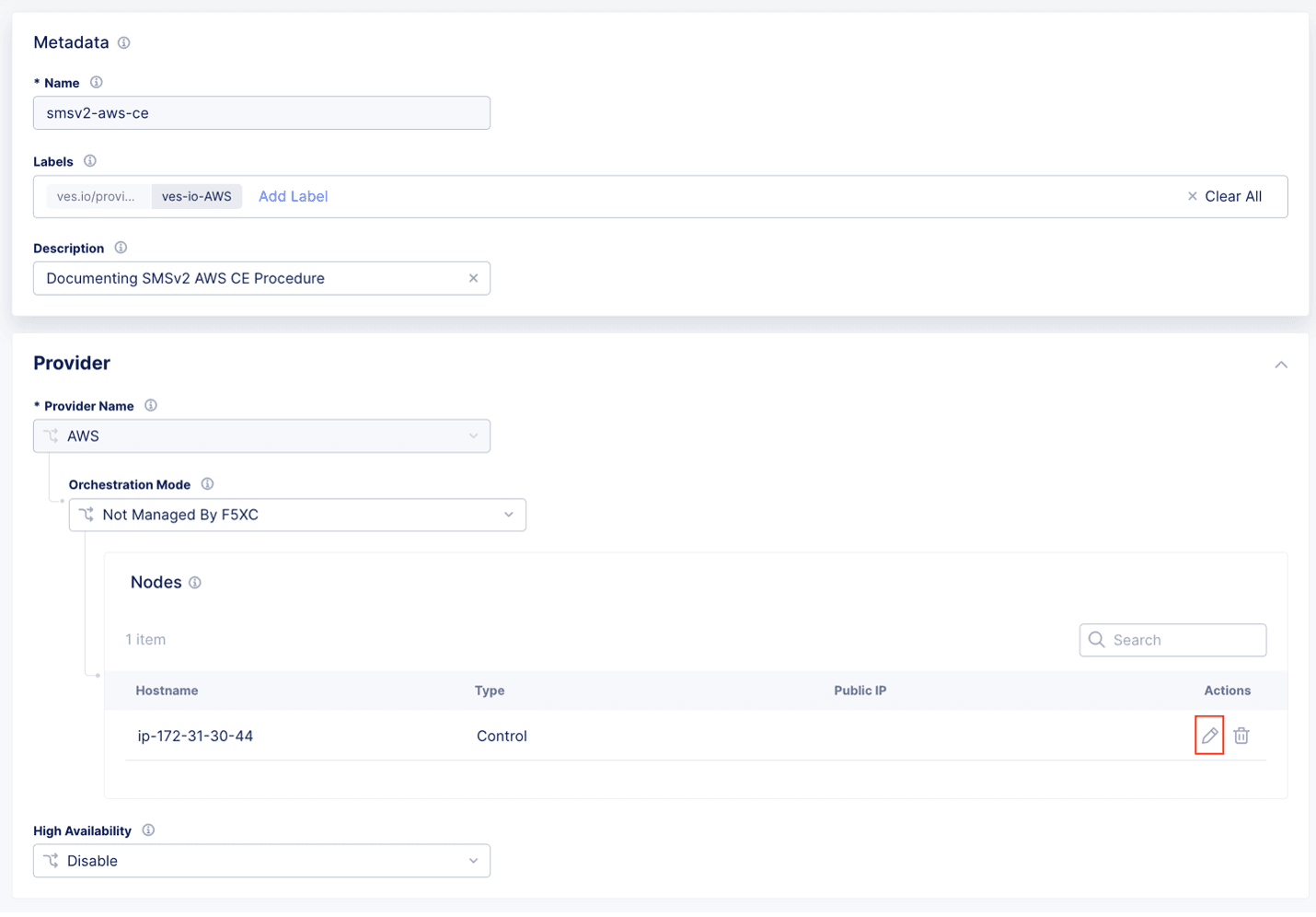Expand Orchestration Mode dropdown
Screen dimensions: 1316x917
pos(297,515)
